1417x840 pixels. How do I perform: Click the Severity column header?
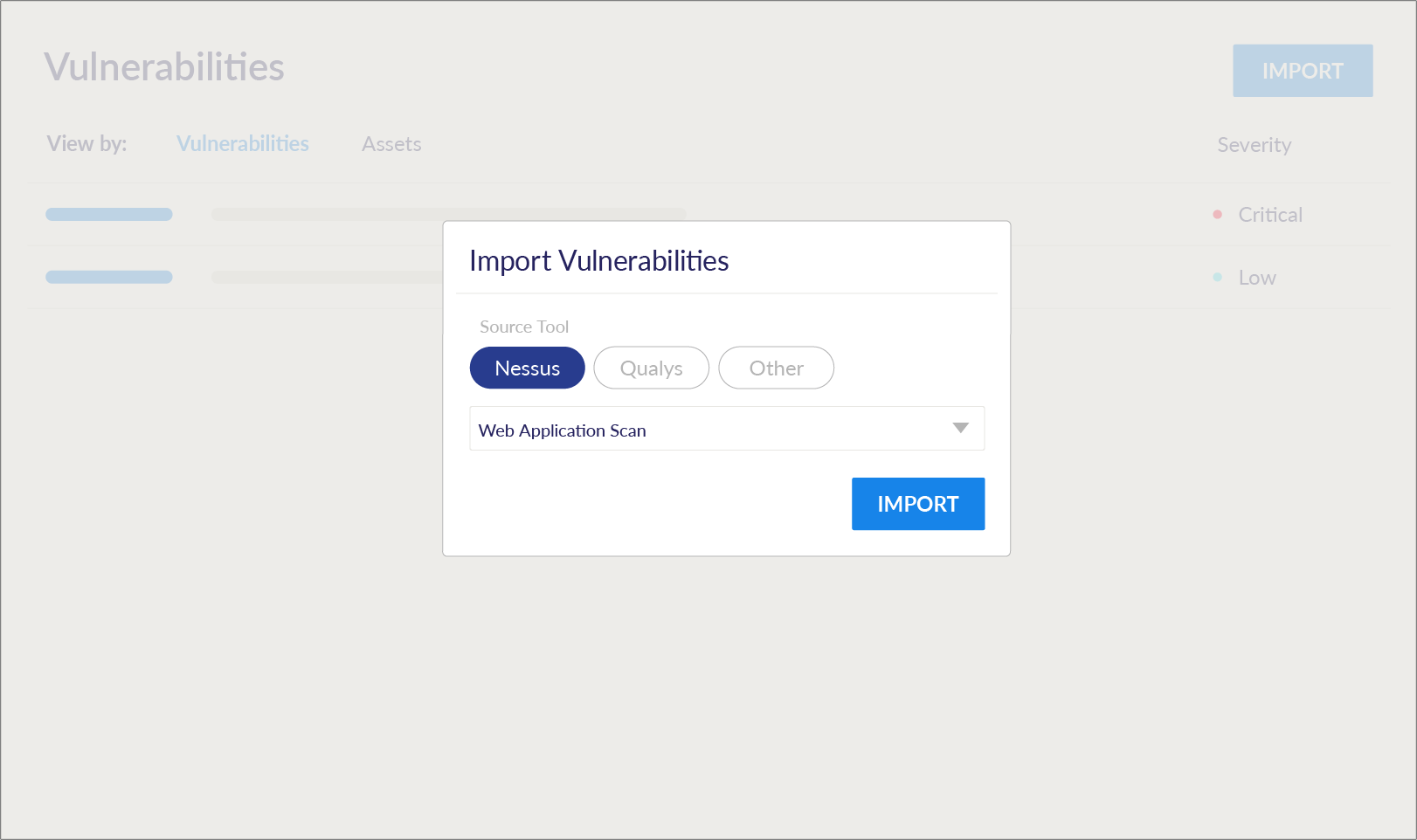coord(1254,145)
